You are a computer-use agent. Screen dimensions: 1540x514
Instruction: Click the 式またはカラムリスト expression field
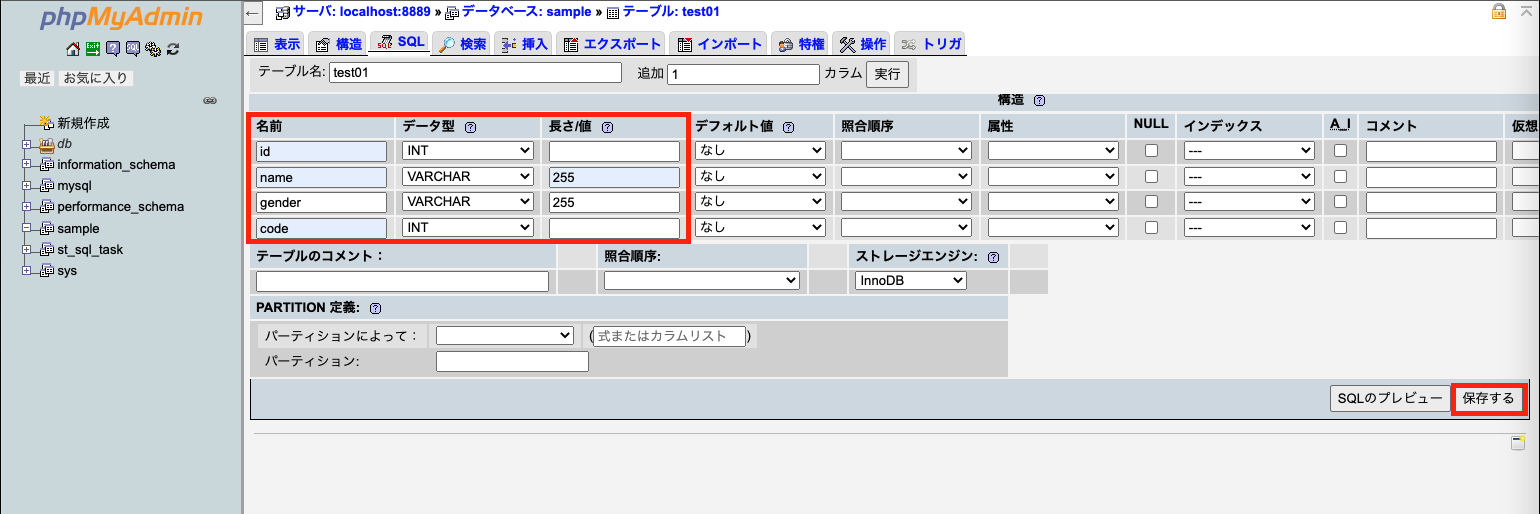670,336
